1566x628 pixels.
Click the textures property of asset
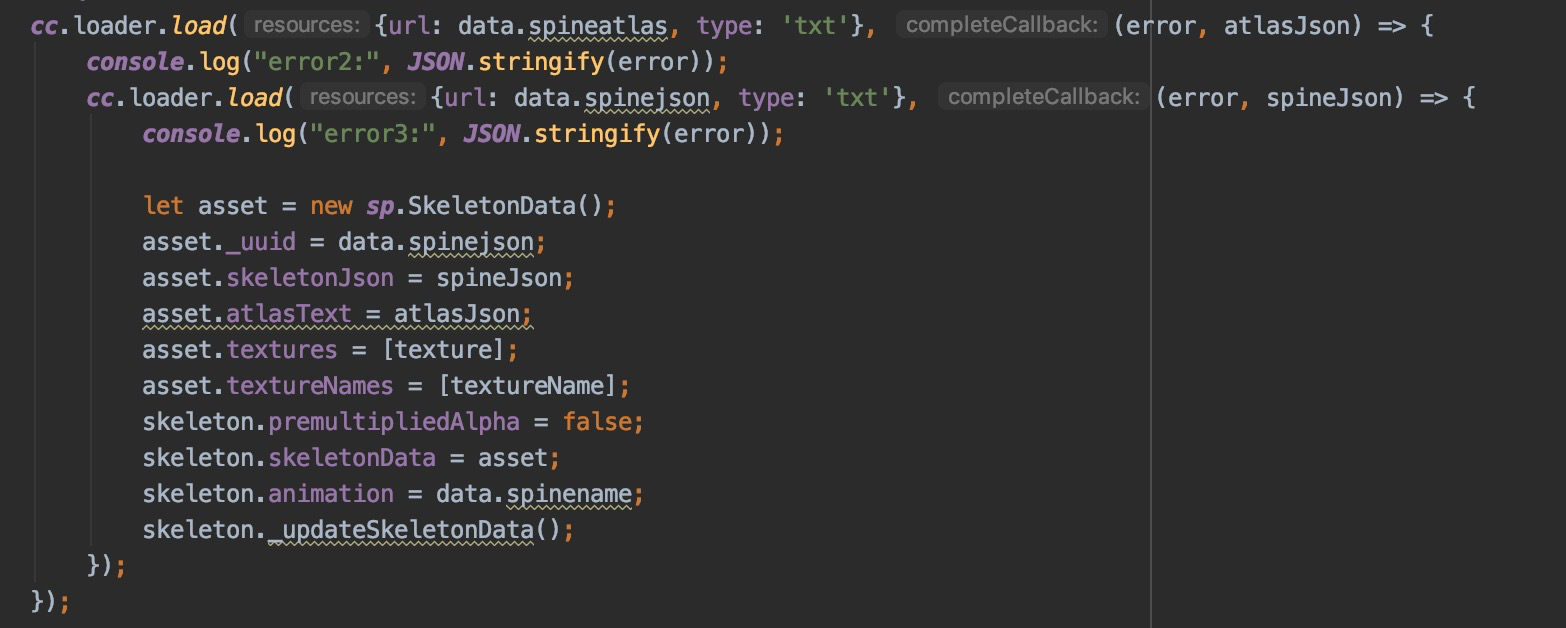[282, 350]
